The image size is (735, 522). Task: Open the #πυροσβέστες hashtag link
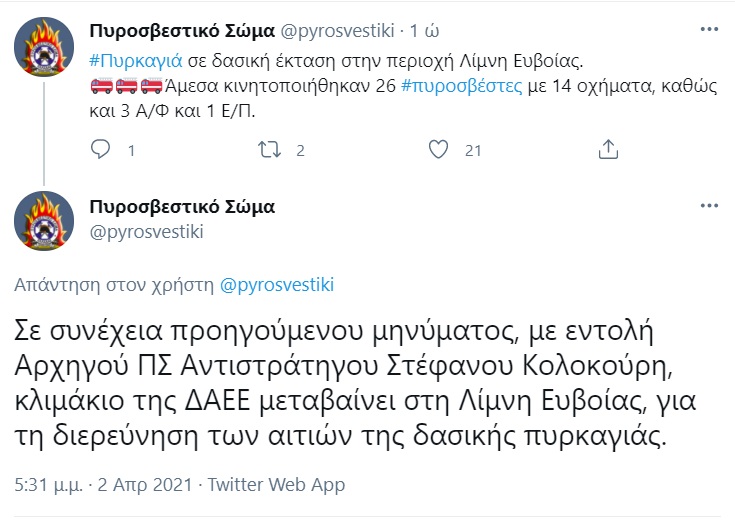coord(462,86)
